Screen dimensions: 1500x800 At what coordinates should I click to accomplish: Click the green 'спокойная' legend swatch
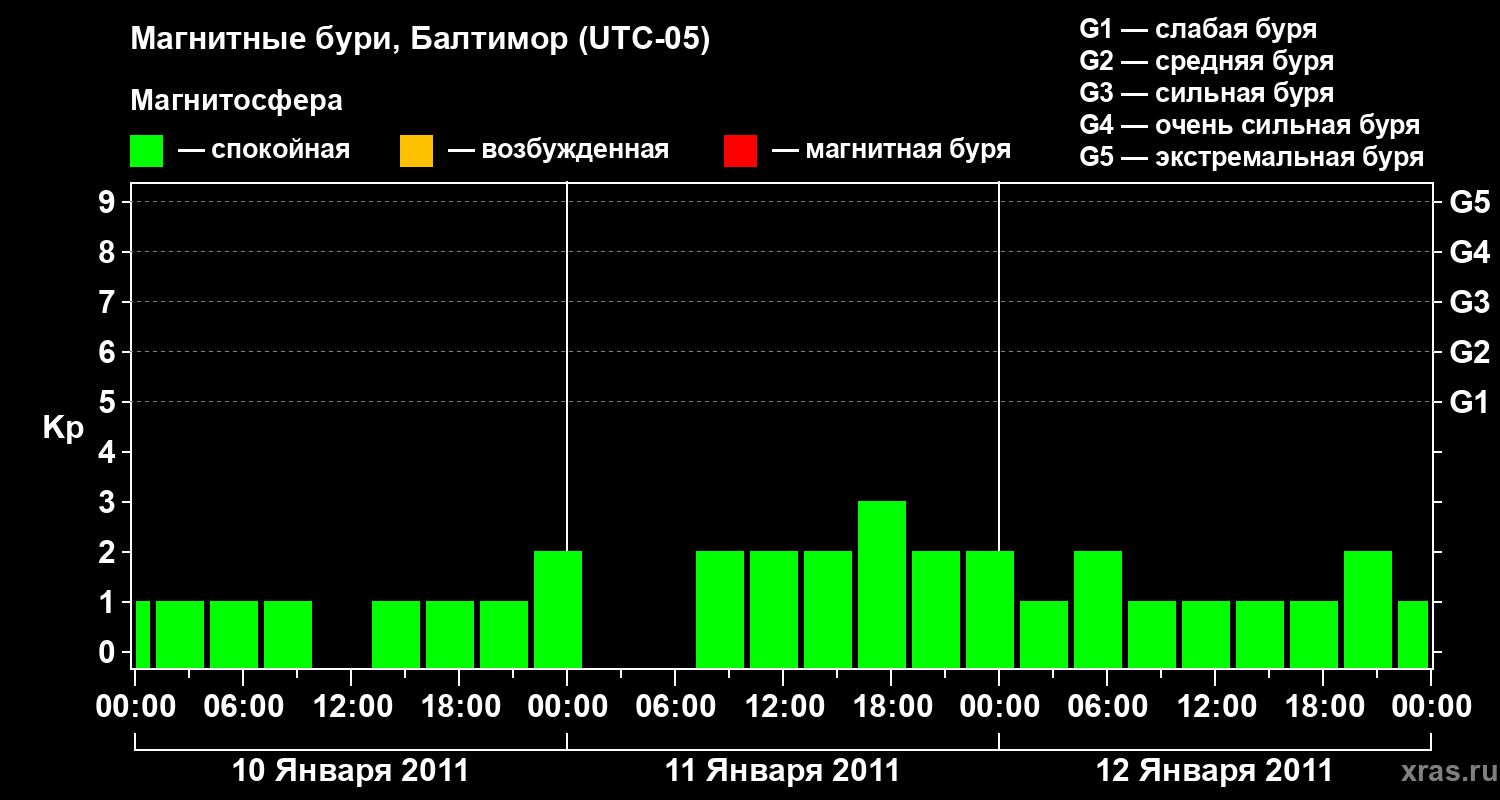coord(147,151)
